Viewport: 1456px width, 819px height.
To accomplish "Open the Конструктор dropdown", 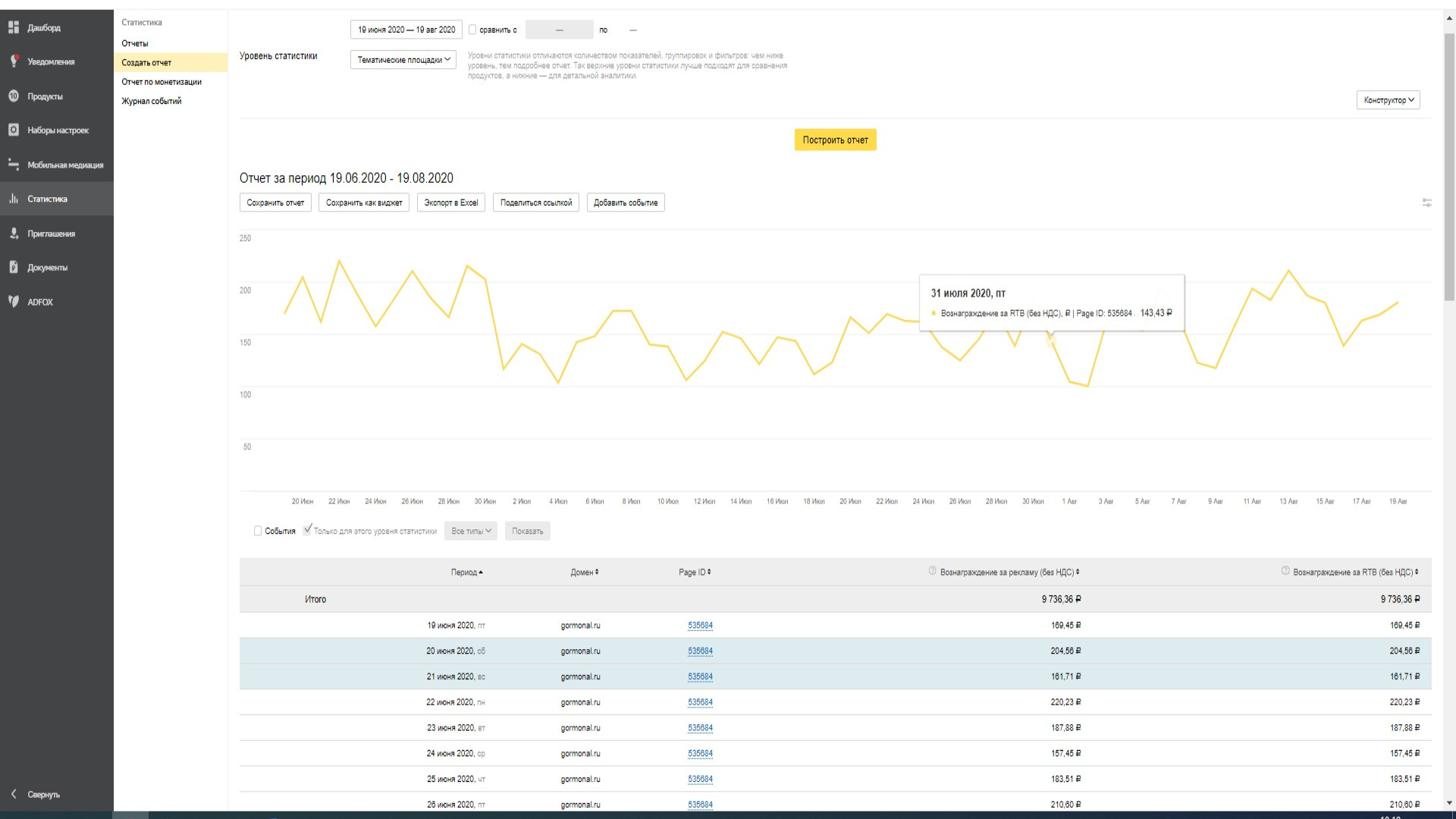I will pos(1388,100).
